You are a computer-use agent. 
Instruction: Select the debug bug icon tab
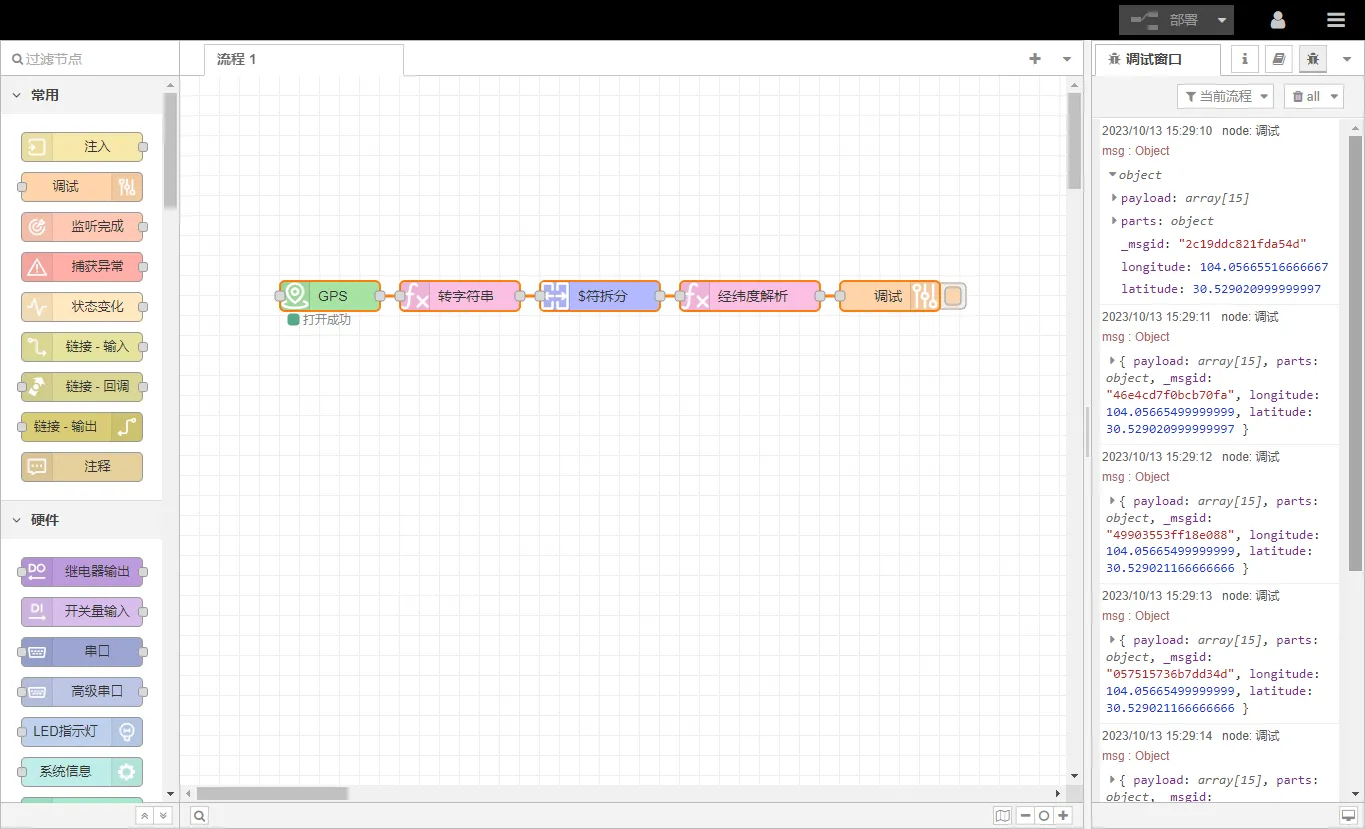click(x=1312, y=59)
